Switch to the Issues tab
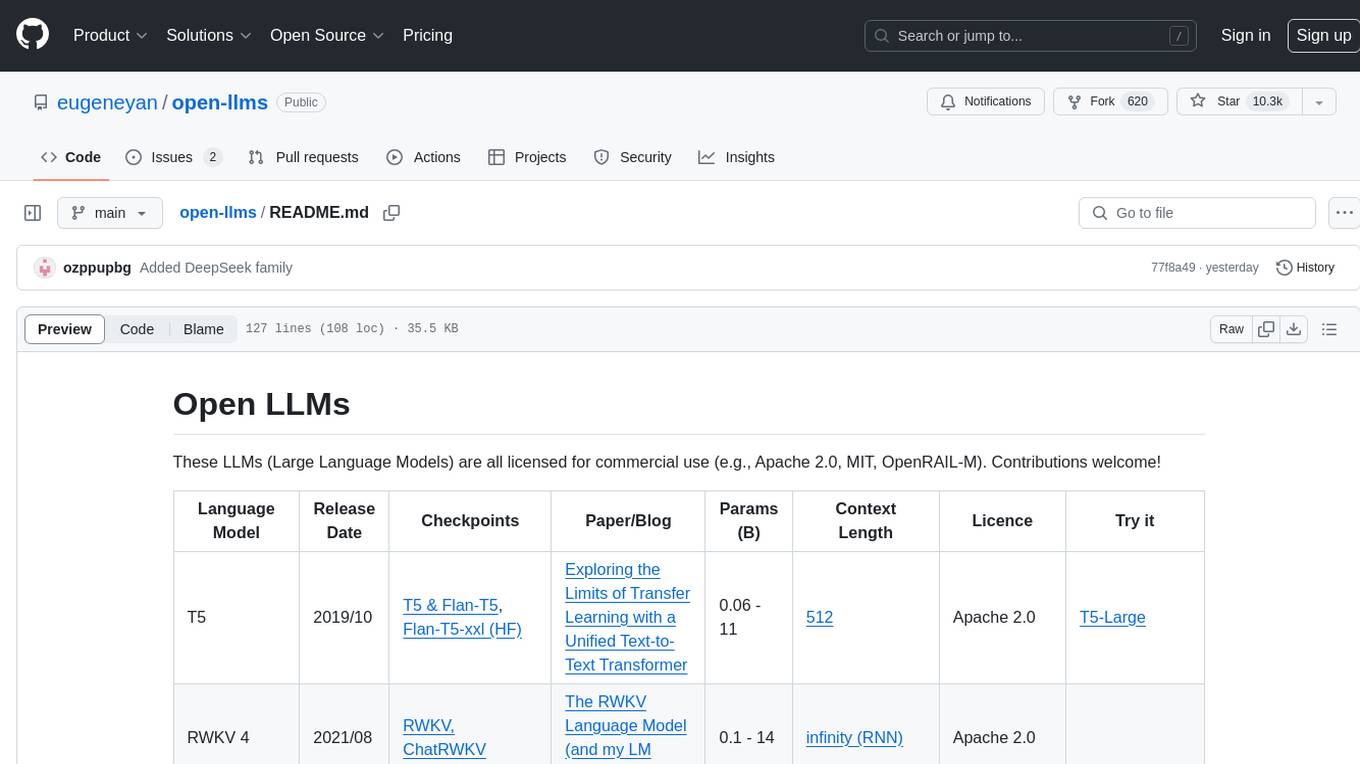Screen dimensions: 1360x764 coord(173,157)
